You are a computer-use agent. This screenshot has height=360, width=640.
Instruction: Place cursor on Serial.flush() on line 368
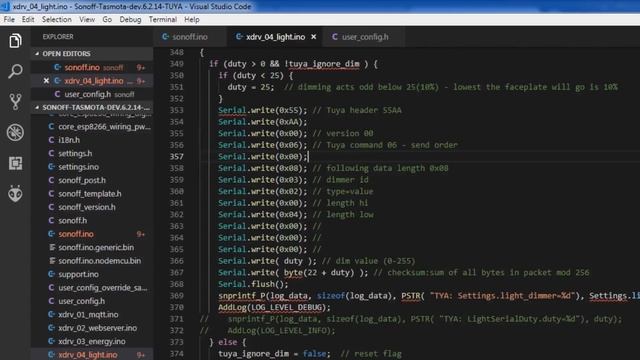[x=253, y=284]
